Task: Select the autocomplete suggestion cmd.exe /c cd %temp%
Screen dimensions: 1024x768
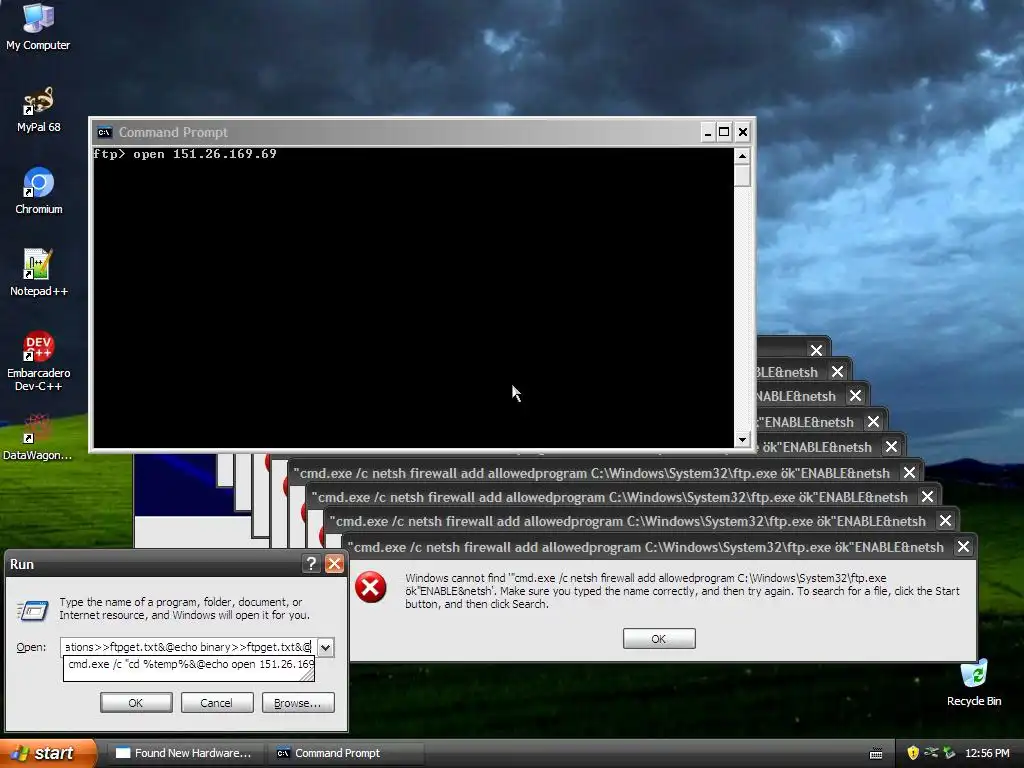Action: tap(189, 664)
